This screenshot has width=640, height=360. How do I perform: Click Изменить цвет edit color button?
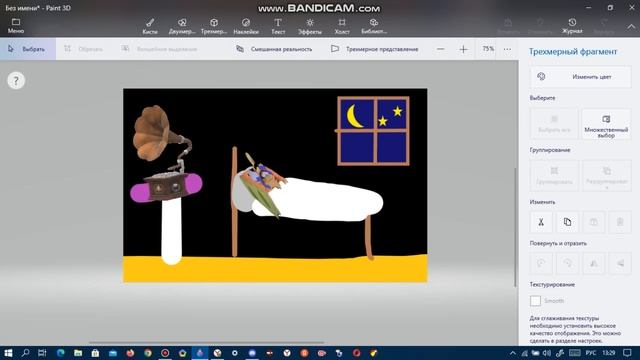580,77
